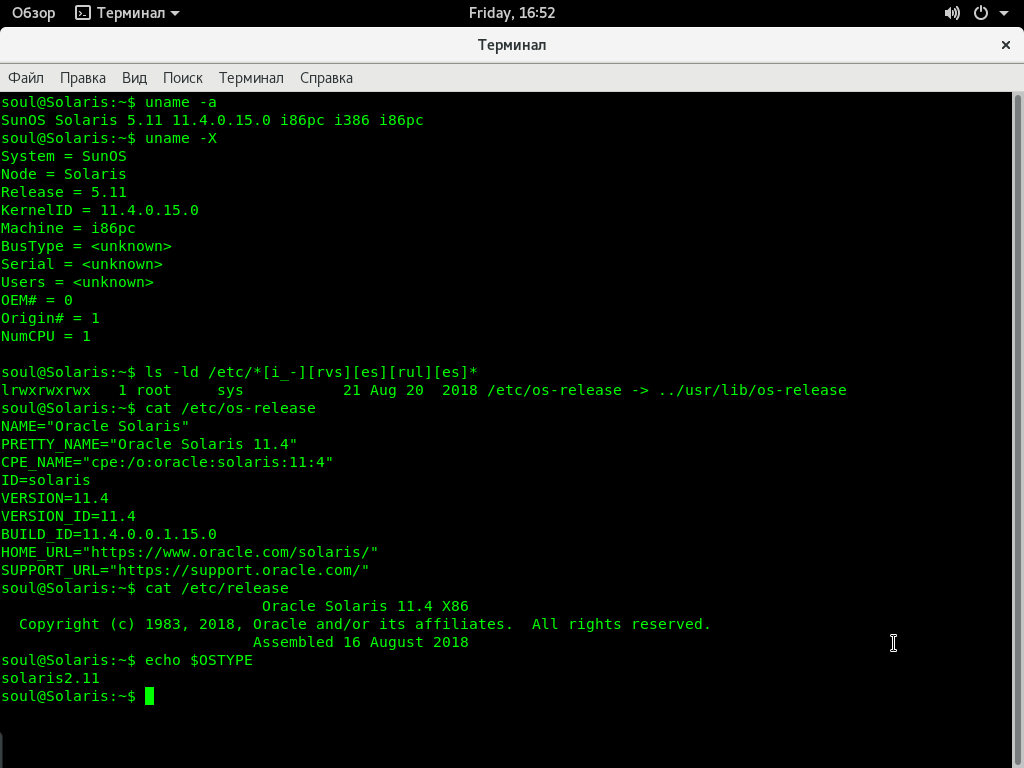The width and height of the screenshot is (1024, 768).
Task: Open the Терминал menu in menu bar
Action: [251, 78]
